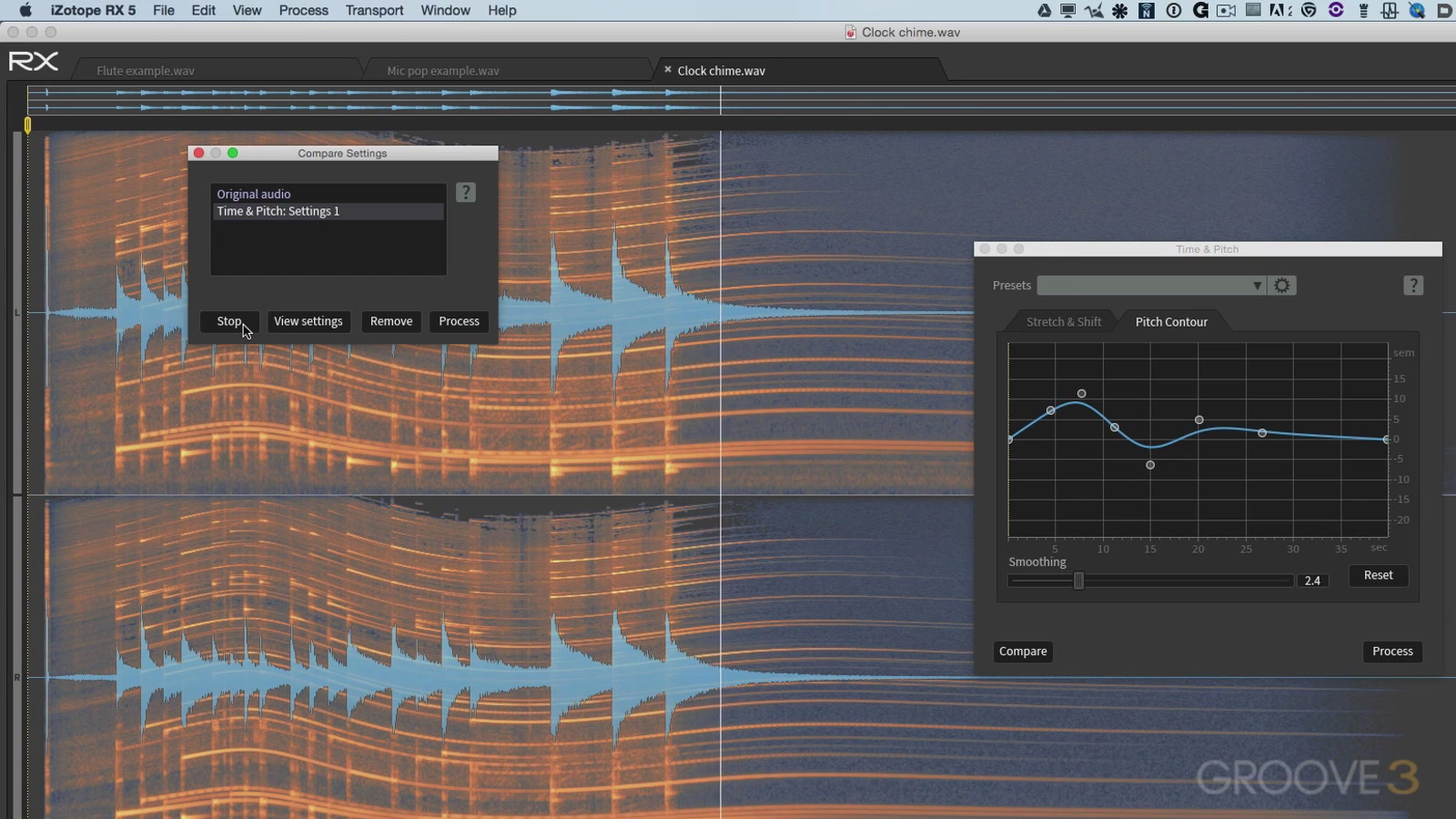Image resolution: width=1456 pixels, height=819 pixels.
Task: Click the activity monitor graph menu bar icon
Action: click(x=1390, y=10)
